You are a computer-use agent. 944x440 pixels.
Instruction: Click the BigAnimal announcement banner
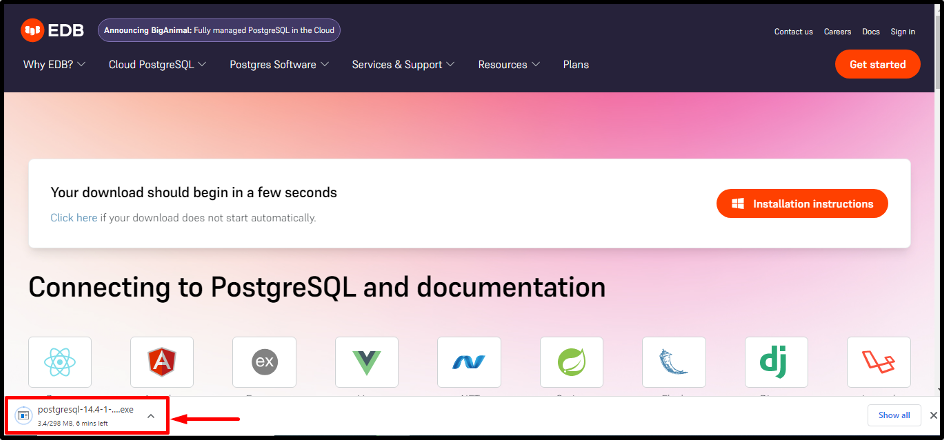219,30
